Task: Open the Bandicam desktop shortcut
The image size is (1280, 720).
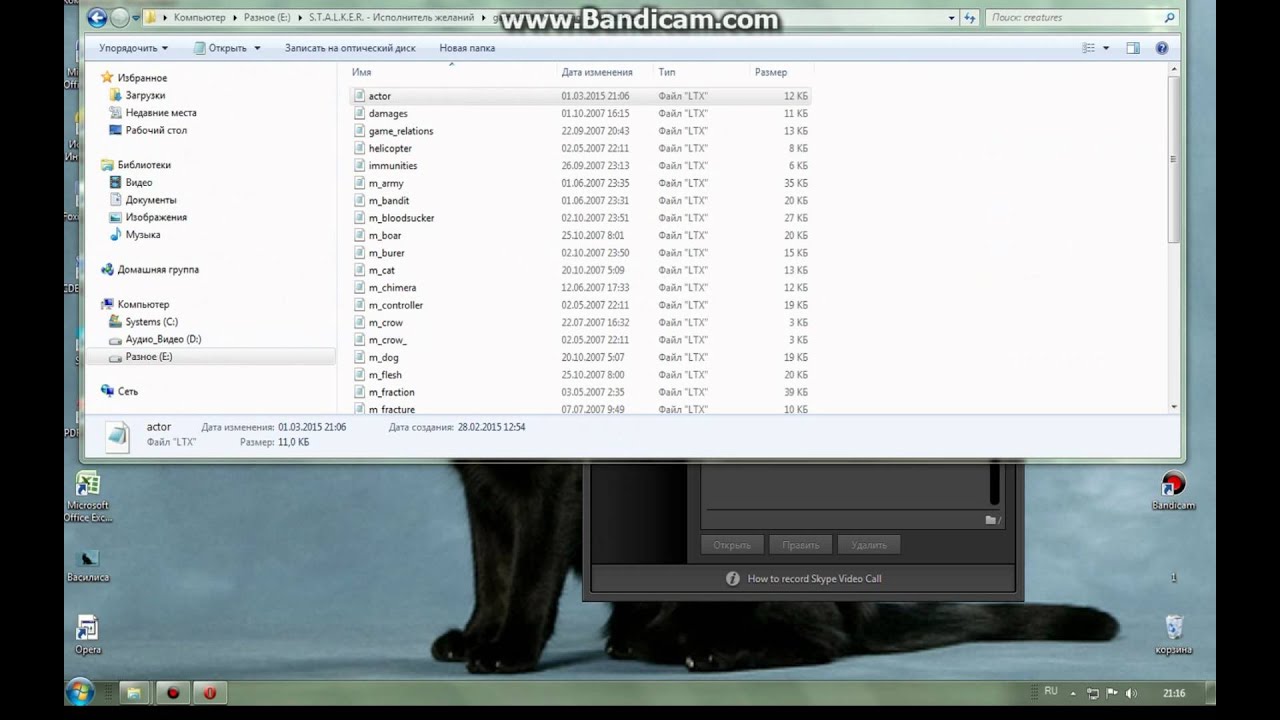Action: pos(1174,491)
